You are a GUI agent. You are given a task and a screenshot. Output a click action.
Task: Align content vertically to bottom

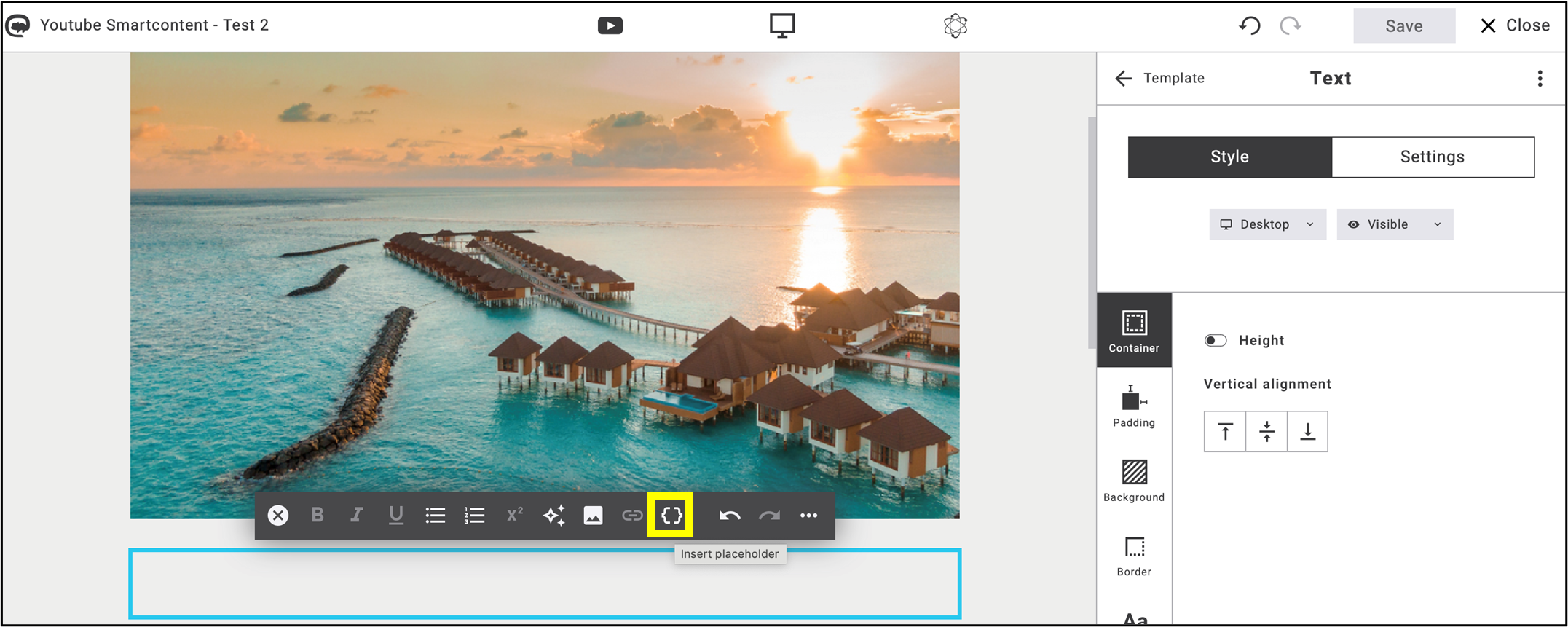[1308, 432]
